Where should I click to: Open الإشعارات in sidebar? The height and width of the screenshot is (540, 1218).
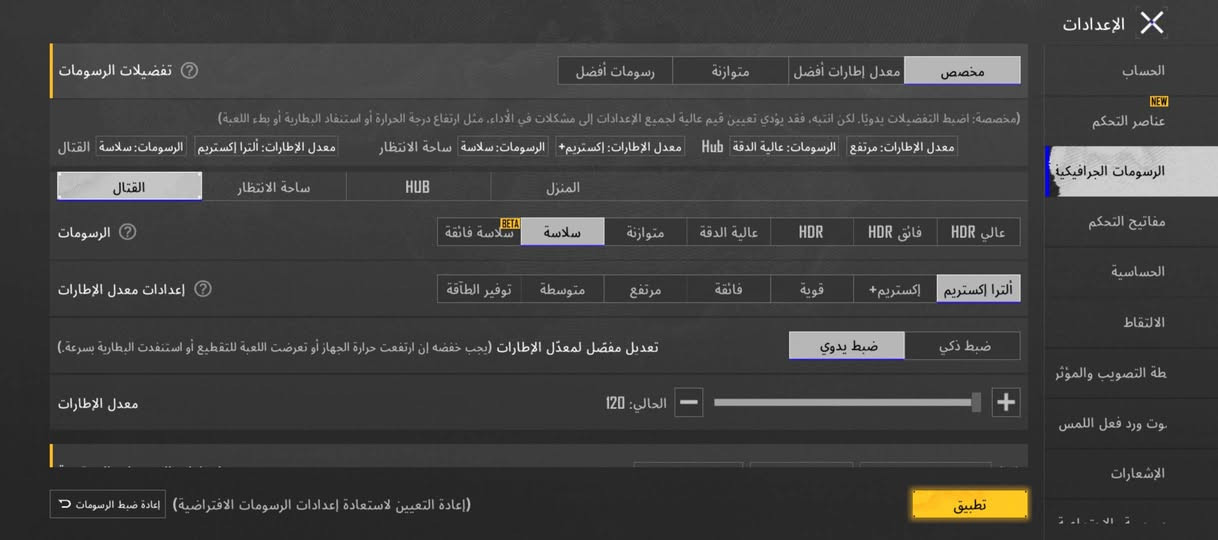click(x=1131, y=473)
